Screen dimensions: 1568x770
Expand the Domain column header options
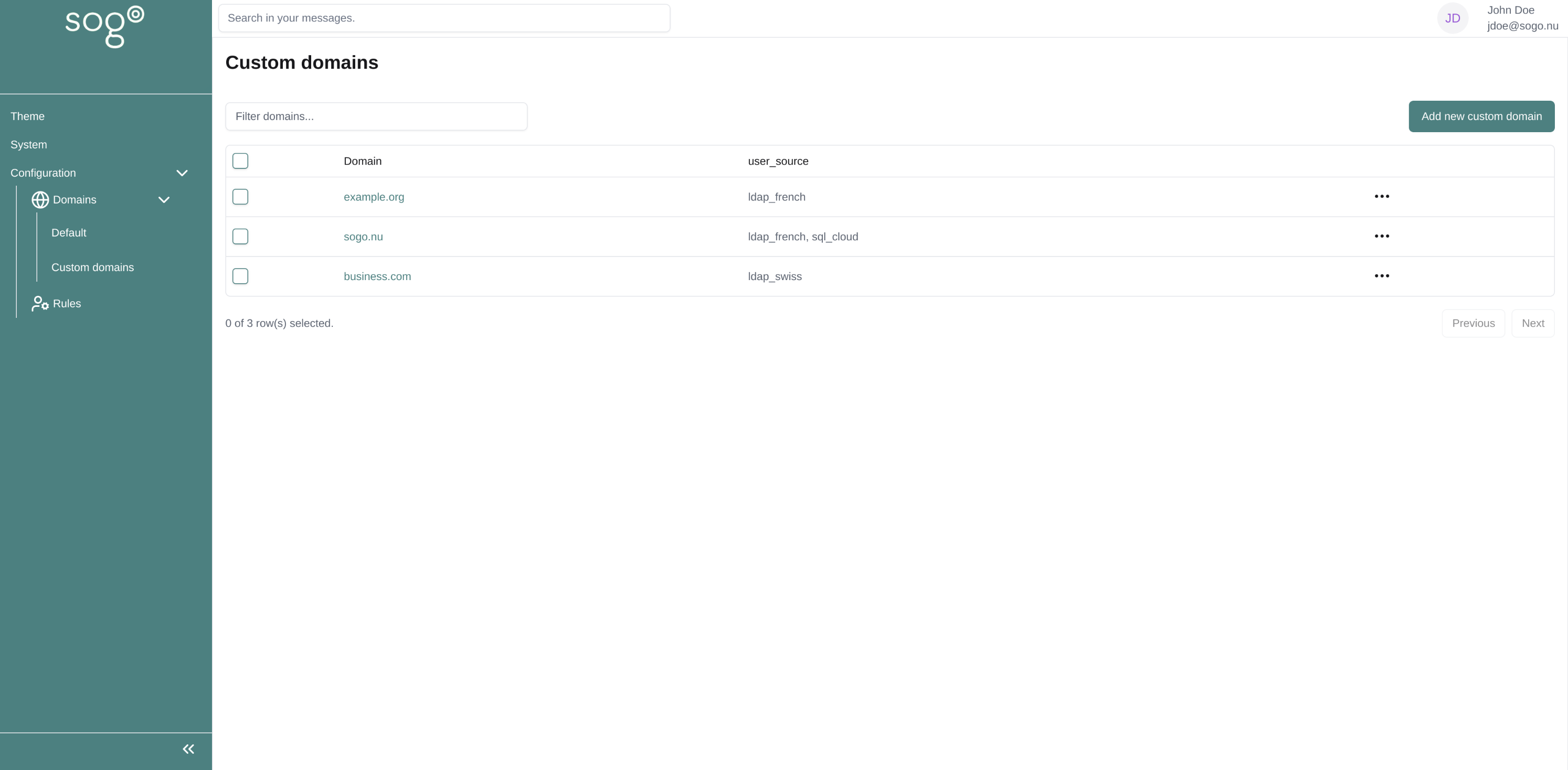click(362, 161)
